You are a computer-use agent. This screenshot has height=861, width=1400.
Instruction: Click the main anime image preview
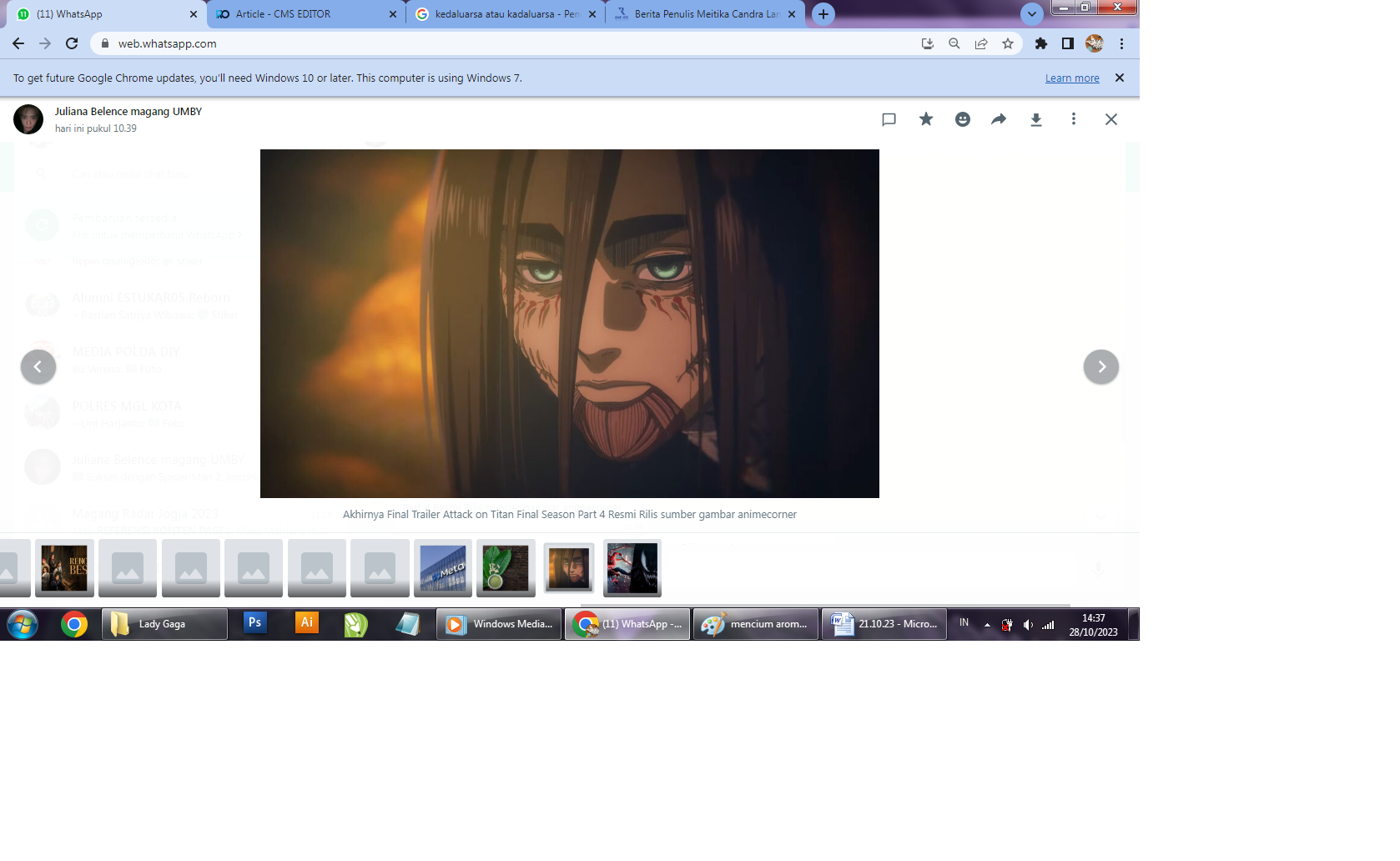(570, 324)
